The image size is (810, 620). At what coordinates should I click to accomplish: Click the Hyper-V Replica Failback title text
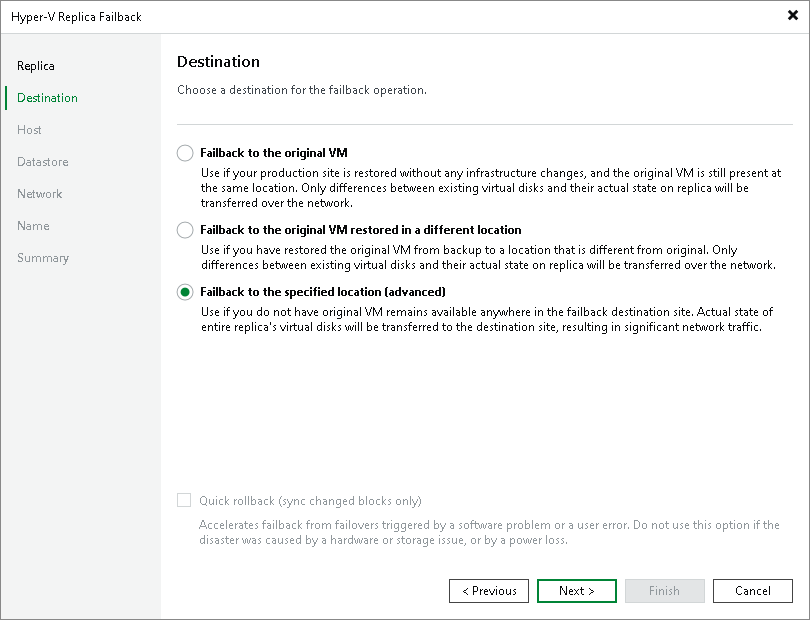pyautogui.click(x=76, y=17)
